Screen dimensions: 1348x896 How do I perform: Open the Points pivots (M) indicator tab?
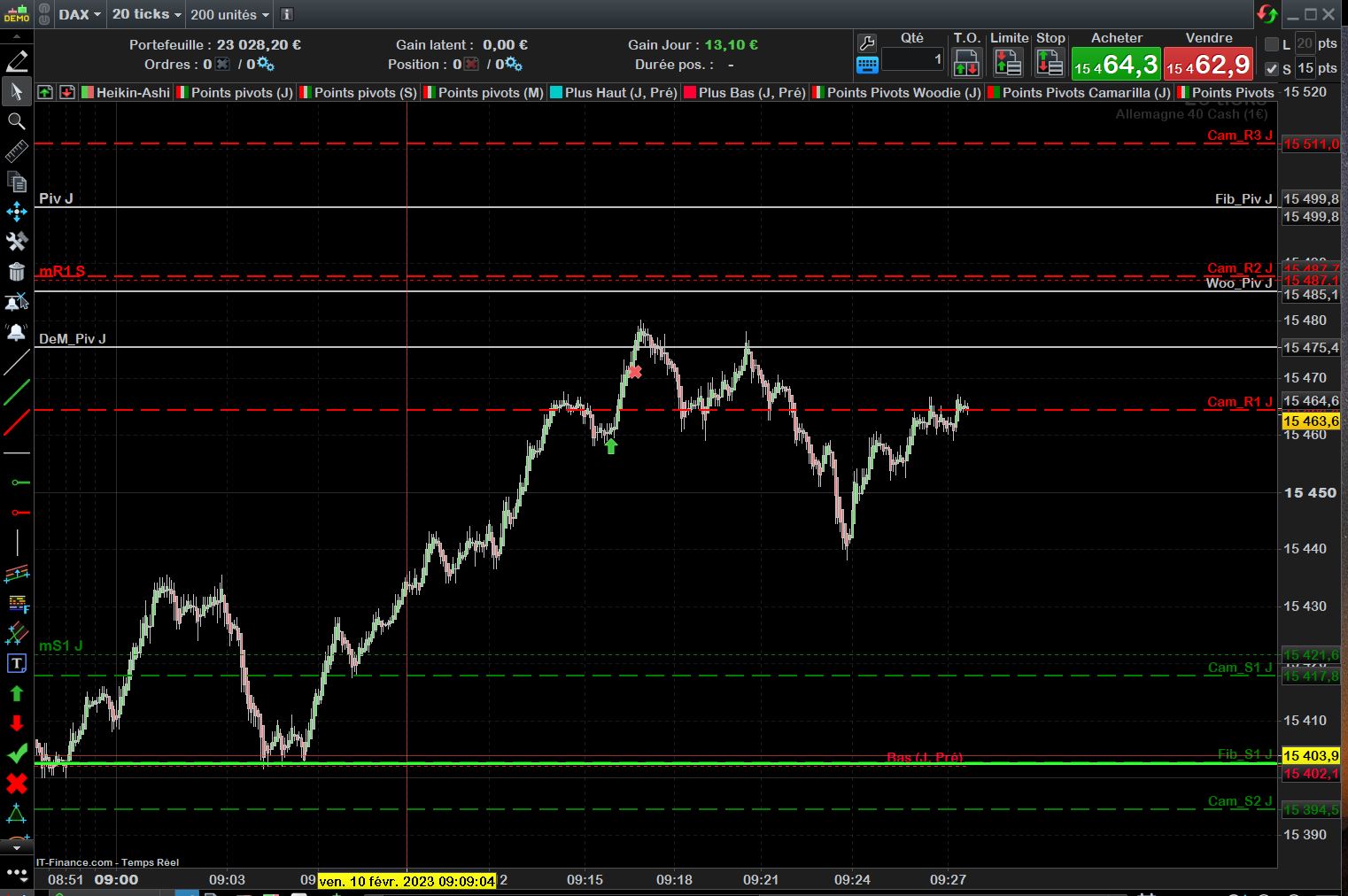pyautogui.click(x=483, y=92)
